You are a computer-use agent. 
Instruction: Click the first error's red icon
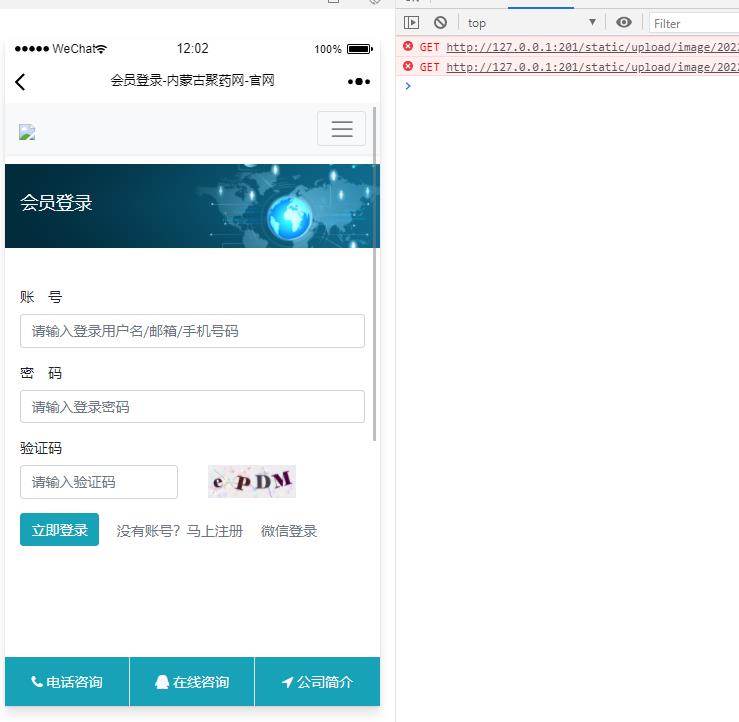[408, 47]
